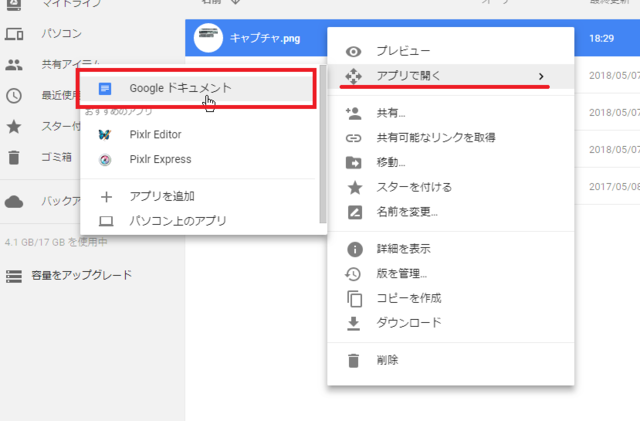The image size is (640, 421).
Task: Choose 削除 from the context menu
Action: (387, 360)
